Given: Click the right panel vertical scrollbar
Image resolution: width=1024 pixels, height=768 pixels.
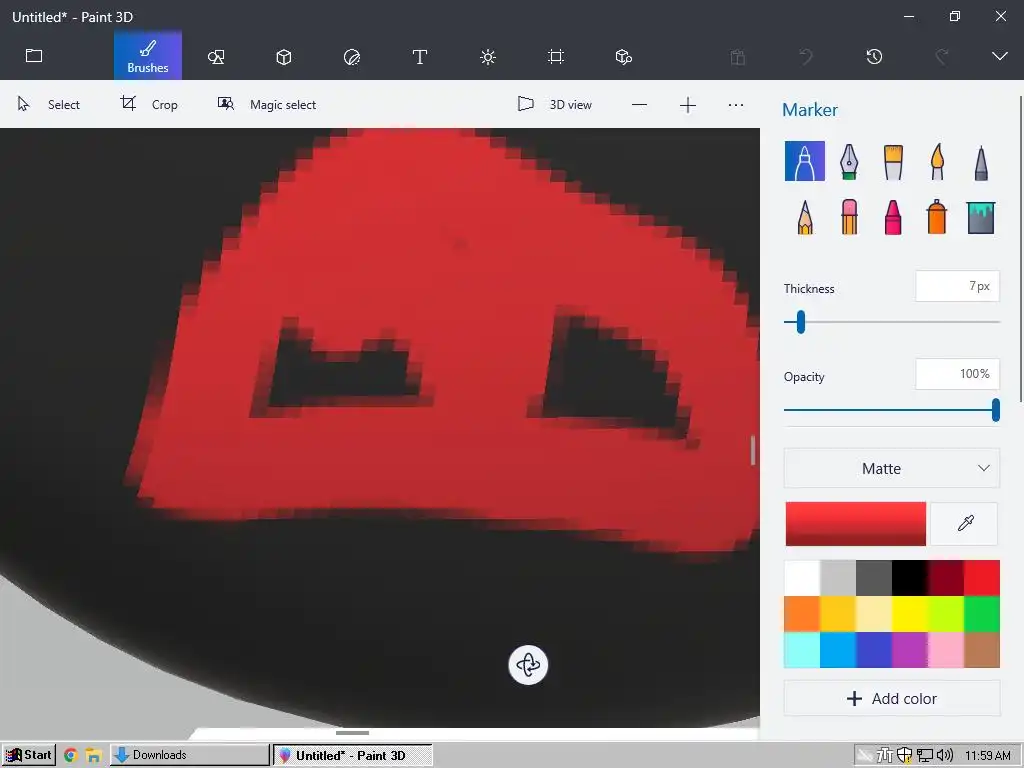Looking at the screenshot, I should coord(1021,248).
